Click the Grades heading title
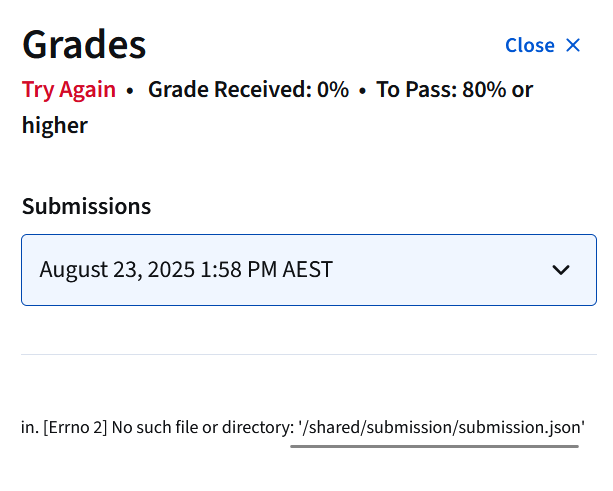This screenshot has height=491, width=613. 84,45
